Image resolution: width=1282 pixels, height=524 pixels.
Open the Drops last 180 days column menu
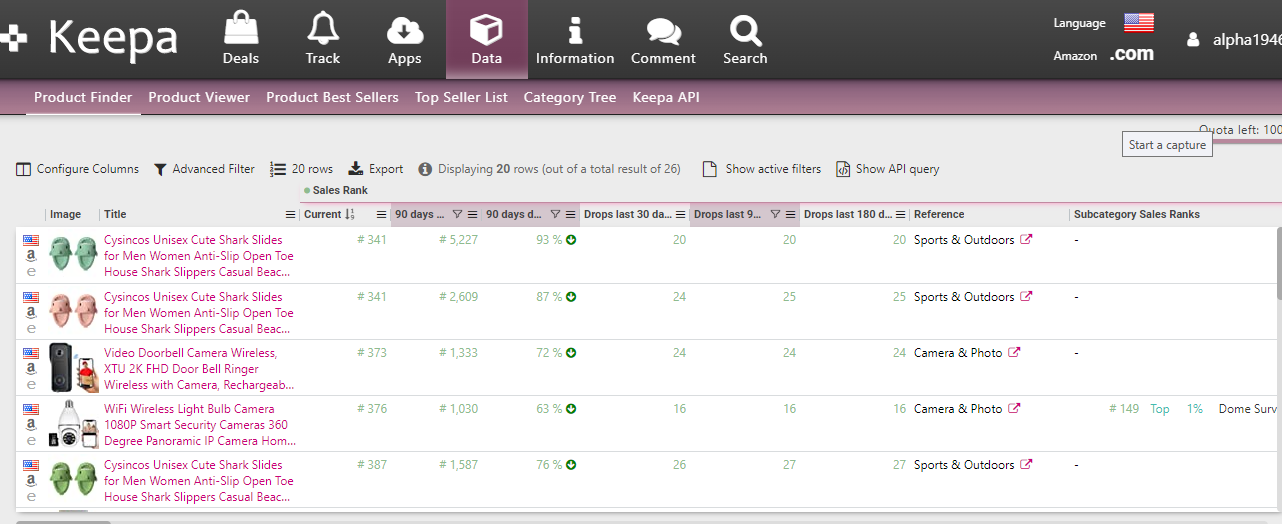tap(900, 214)
